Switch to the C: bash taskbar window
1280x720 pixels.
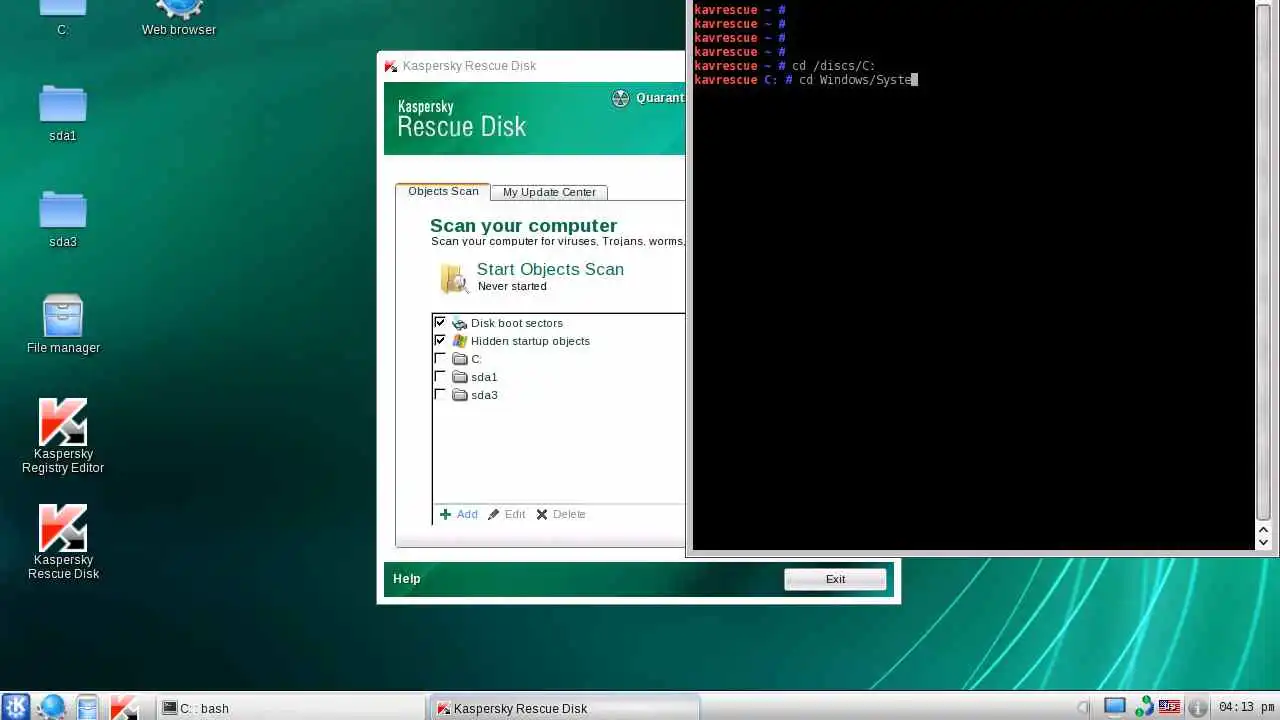292,708
